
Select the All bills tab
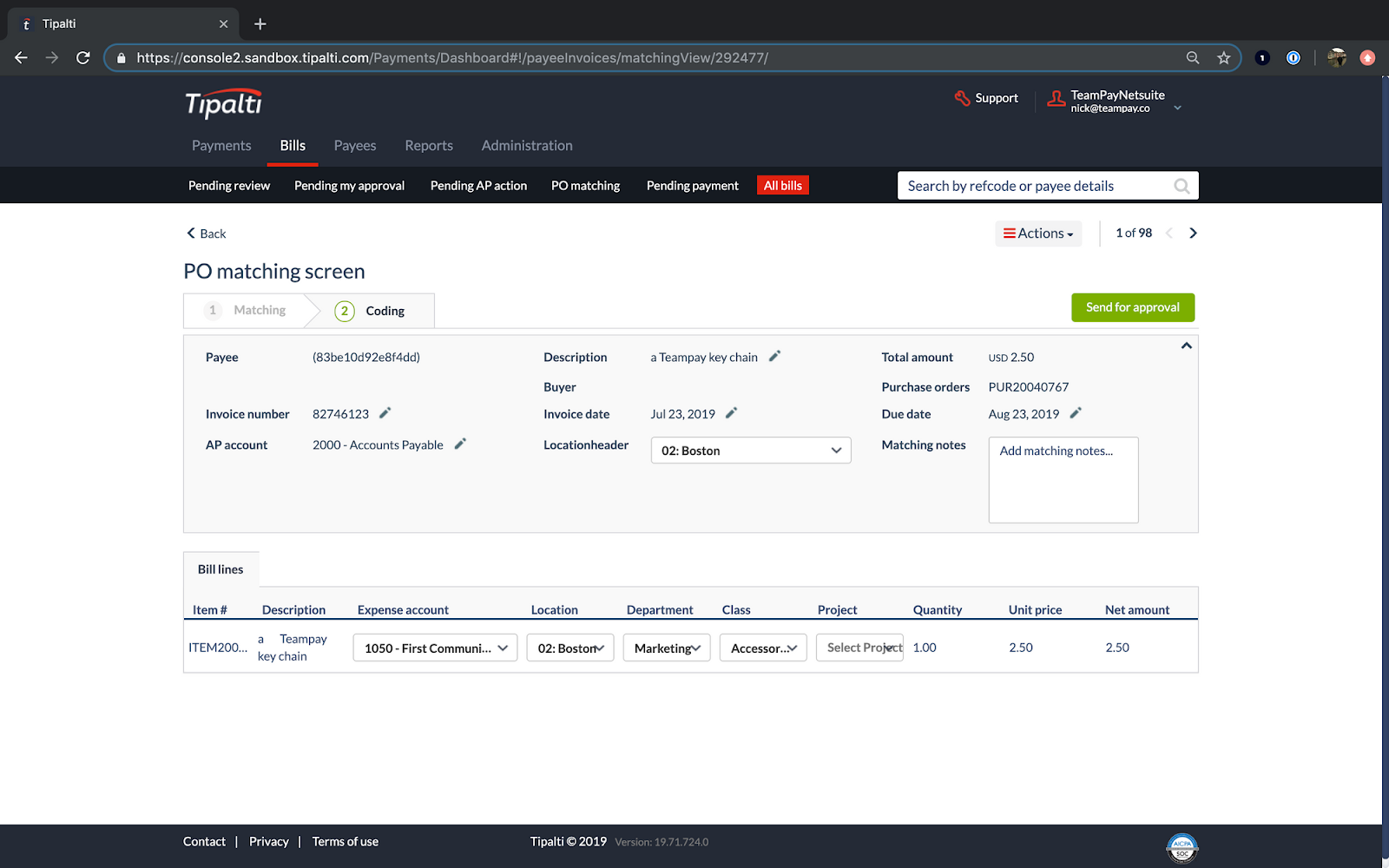click(783, 186)
